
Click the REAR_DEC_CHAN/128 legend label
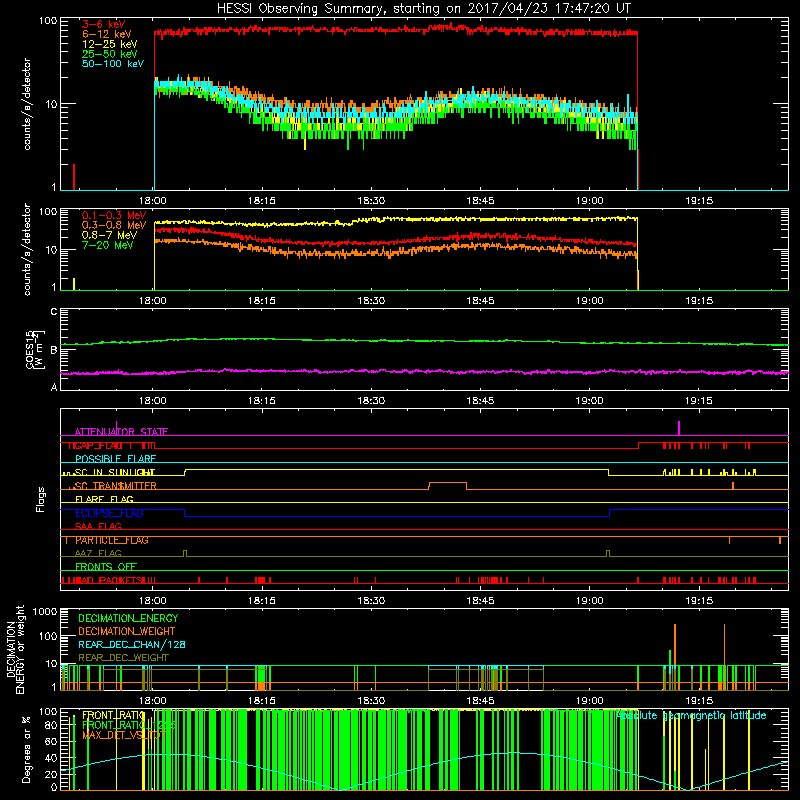click(x=132, y=645)
